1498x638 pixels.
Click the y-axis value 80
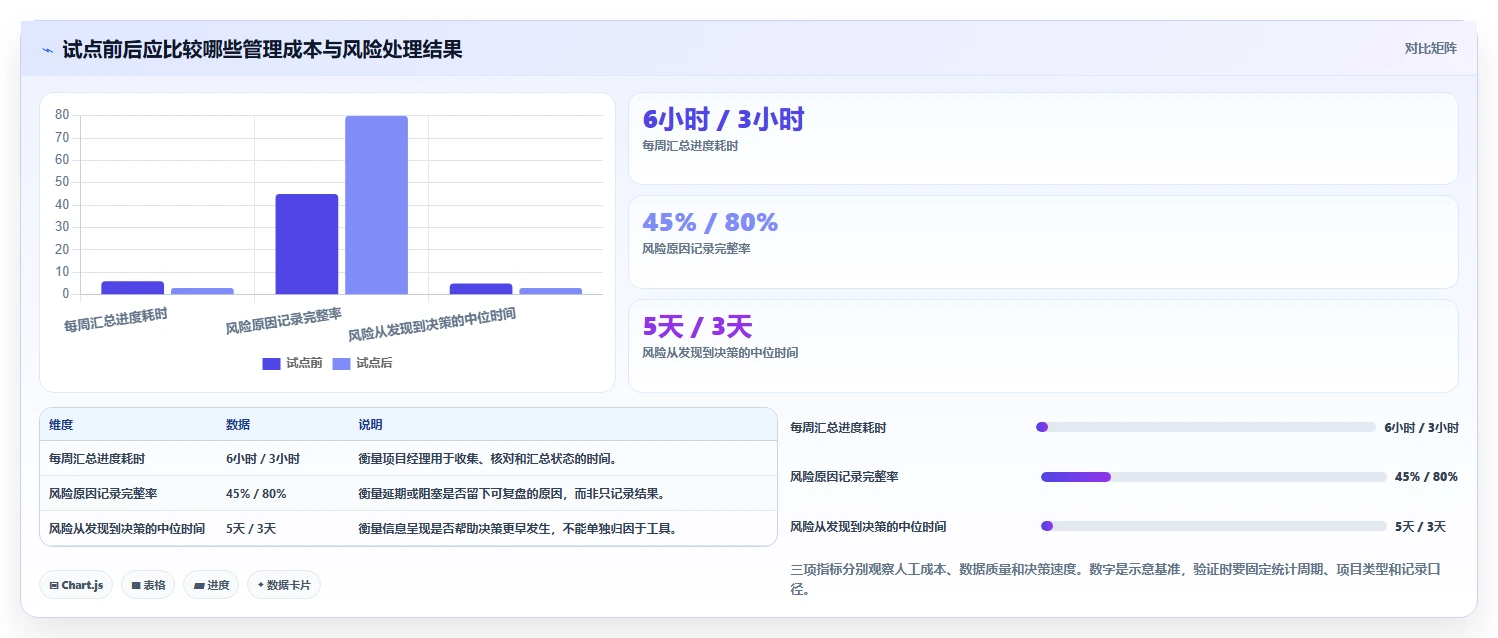tap(62, 115)
